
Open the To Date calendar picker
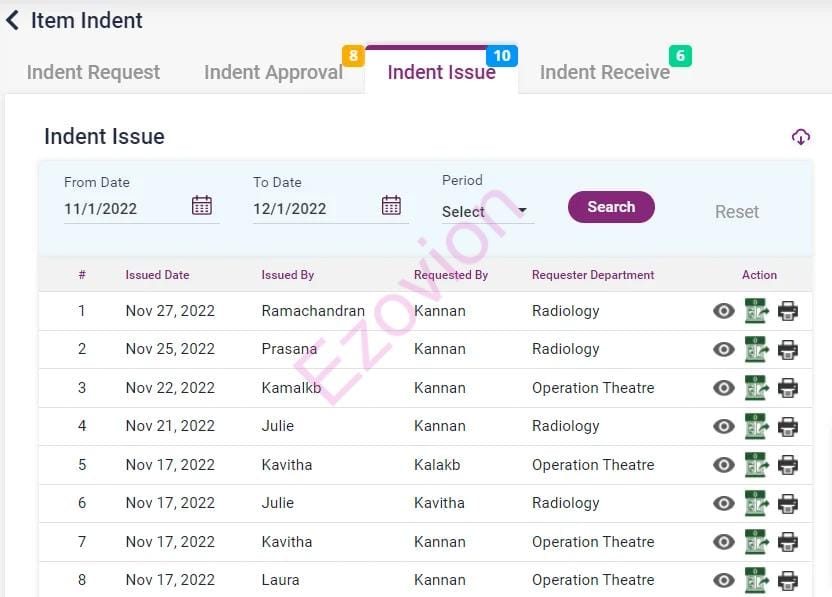[x=391, y=206]
